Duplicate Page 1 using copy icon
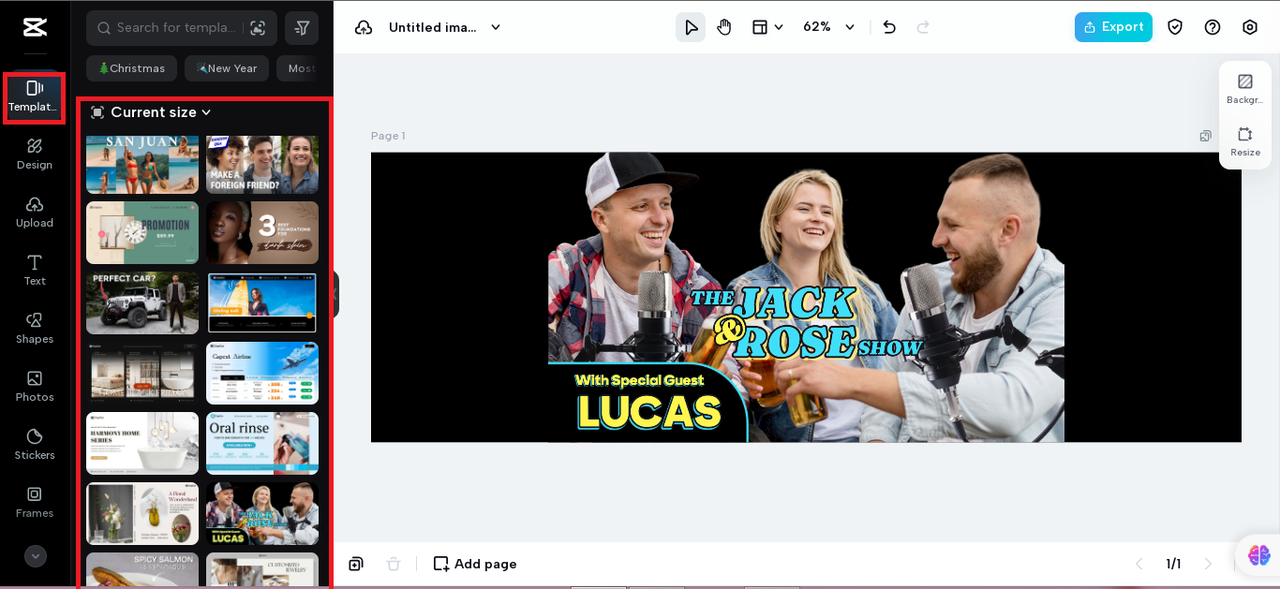1280x589 pixels. click(1206, 136)
